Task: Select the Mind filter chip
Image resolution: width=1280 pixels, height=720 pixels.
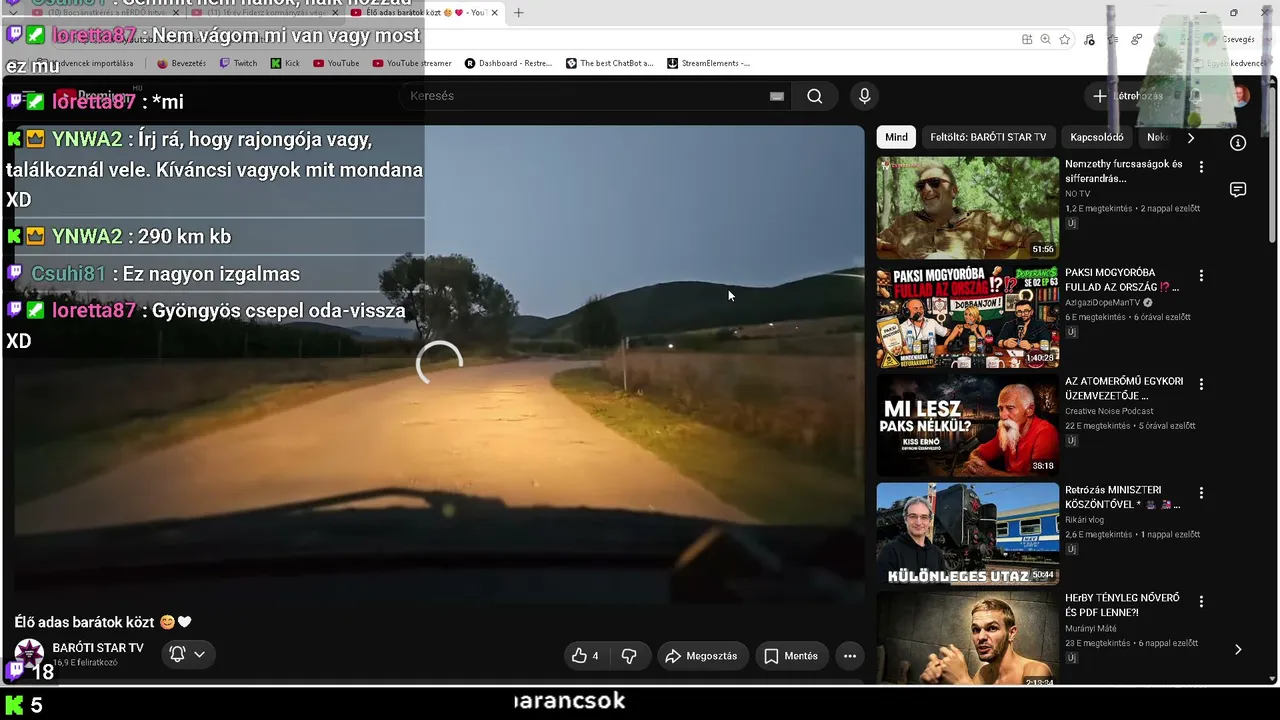Action: 896,137
